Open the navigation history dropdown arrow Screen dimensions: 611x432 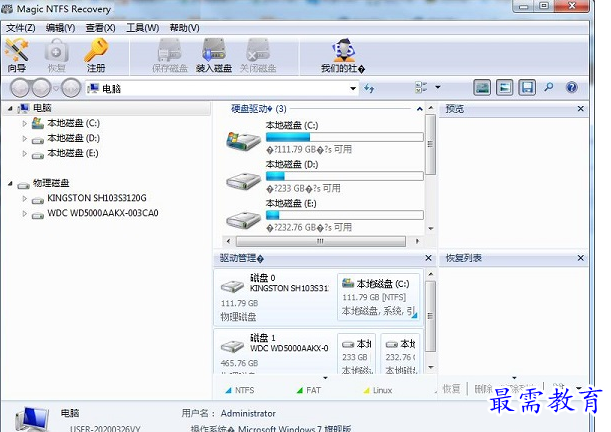56,88
